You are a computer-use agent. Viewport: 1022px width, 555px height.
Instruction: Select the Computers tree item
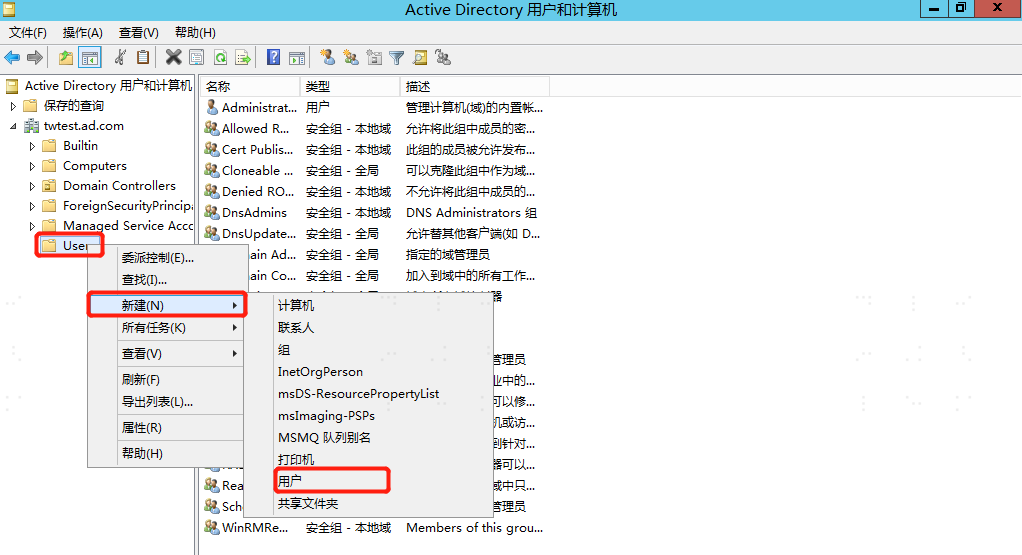95,166
